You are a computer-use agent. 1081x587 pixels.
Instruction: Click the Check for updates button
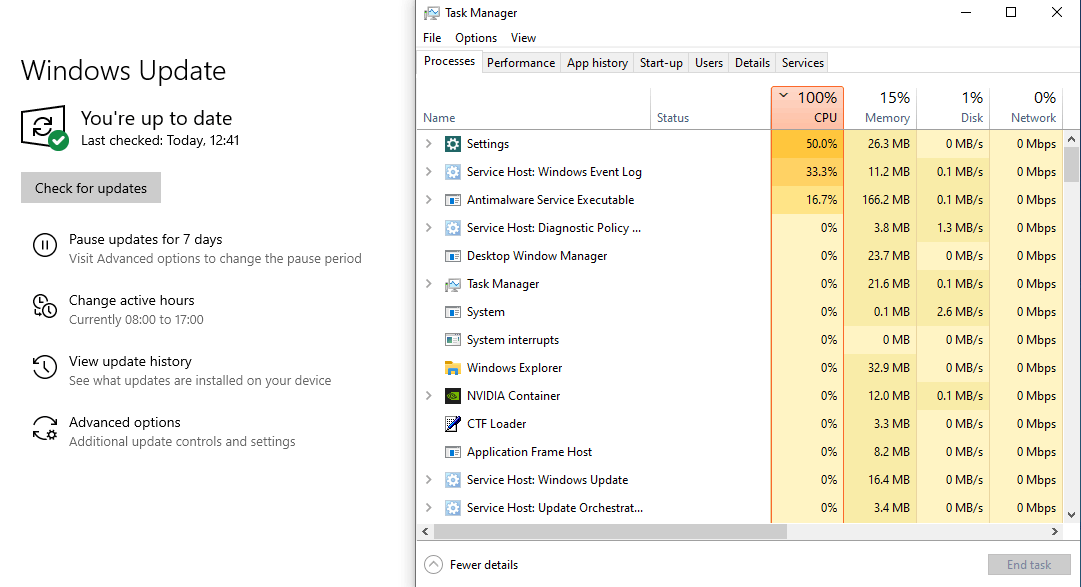pyautogui.click(x=91, y=188)
